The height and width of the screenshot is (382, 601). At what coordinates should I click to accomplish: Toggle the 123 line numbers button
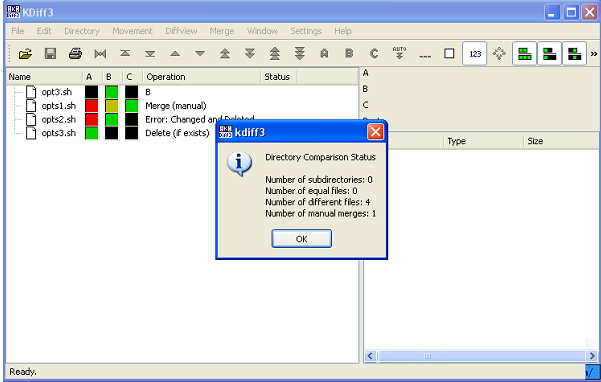tap(475, 54)
